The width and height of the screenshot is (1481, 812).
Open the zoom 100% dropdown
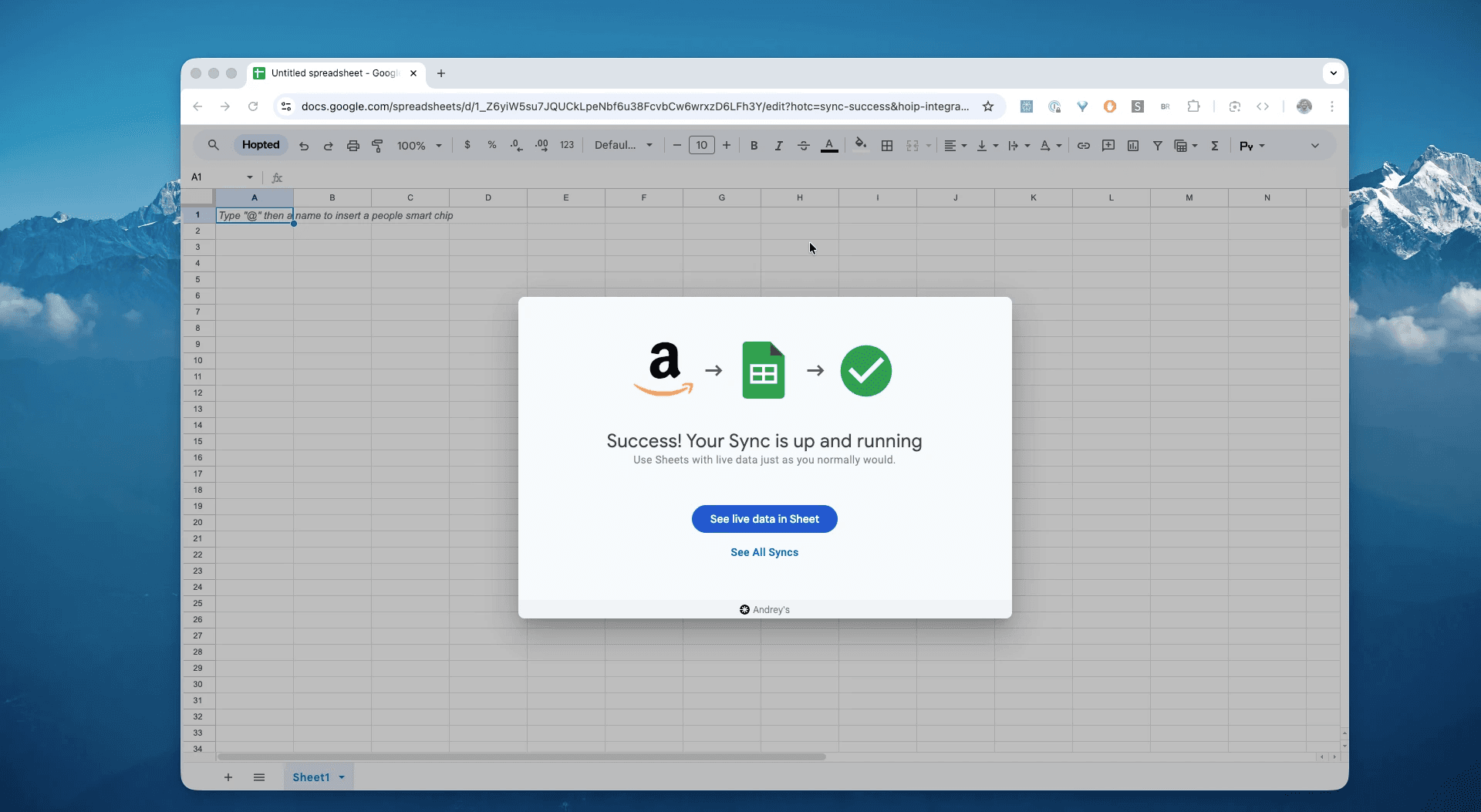[x=419, y=146]
